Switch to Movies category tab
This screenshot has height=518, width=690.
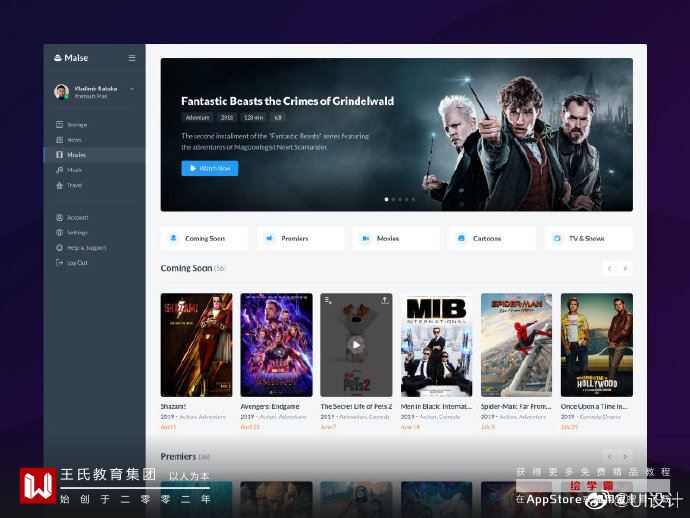tap(396, 239)
